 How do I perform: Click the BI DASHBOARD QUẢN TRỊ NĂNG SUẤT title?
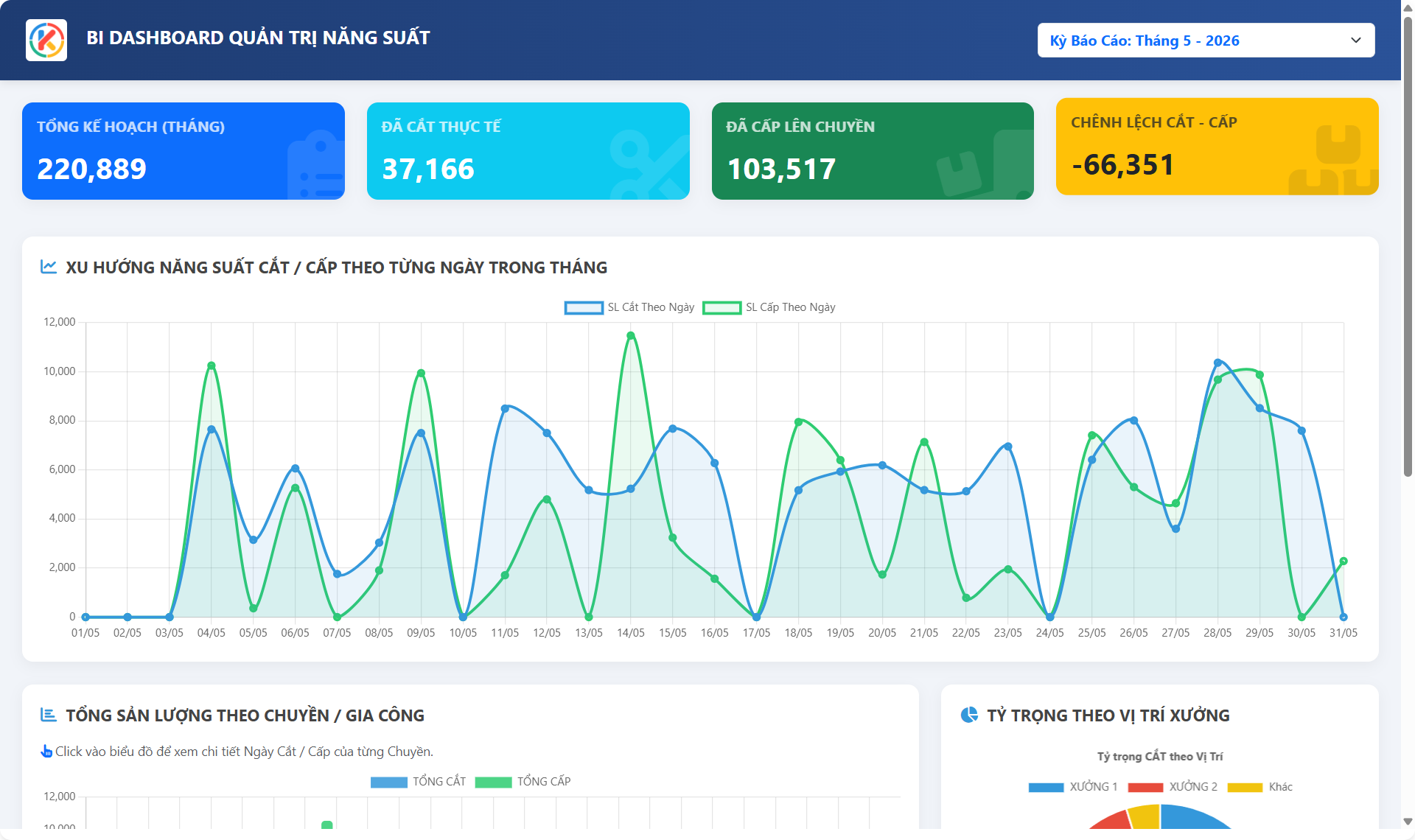[x=258, y=38]
